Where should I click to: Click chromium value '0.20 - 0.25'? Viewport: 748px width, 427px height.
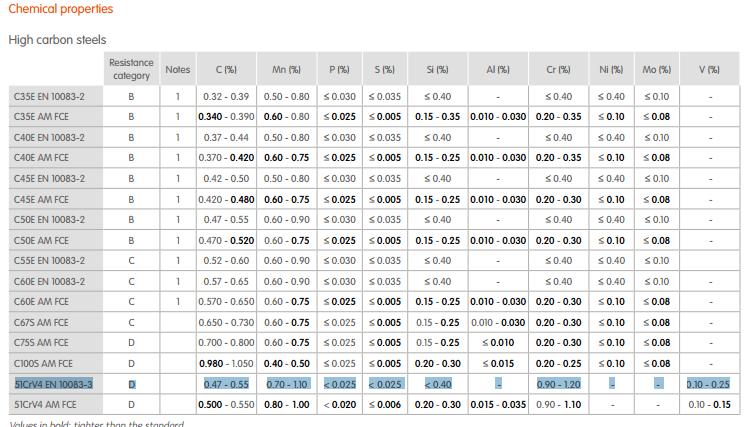point(558,364)
